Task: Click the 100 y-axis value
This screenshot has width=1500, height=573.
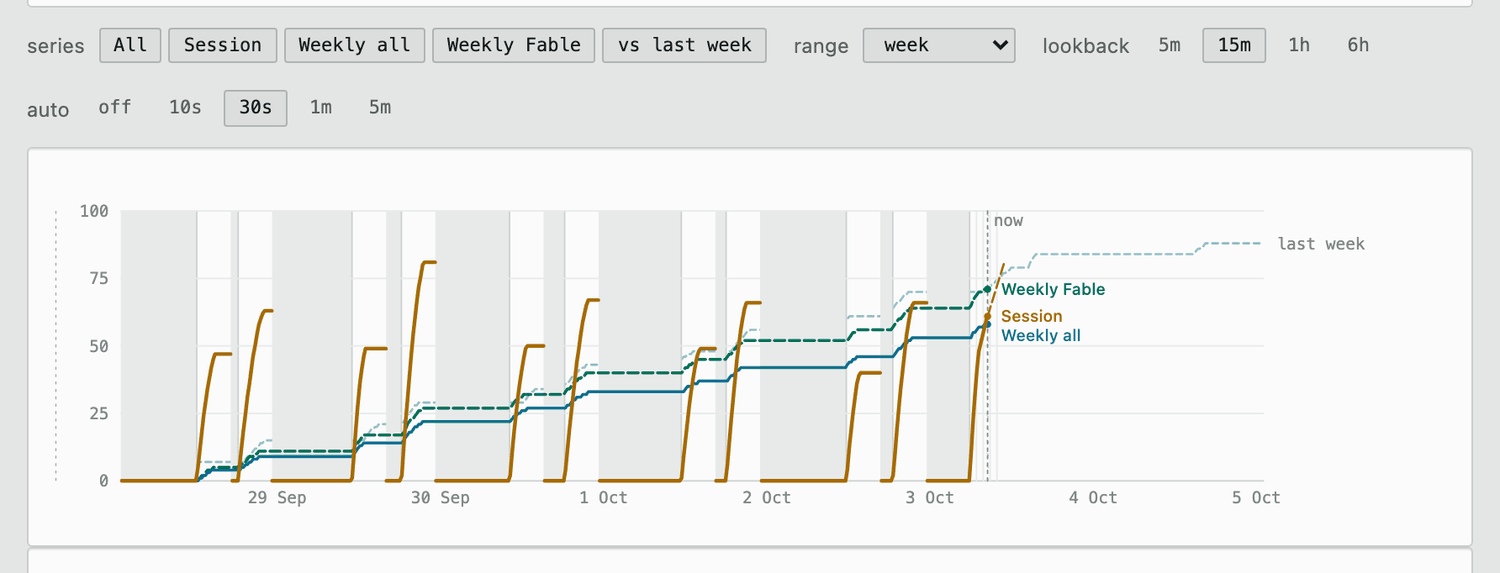Action: tap(94, 211)
